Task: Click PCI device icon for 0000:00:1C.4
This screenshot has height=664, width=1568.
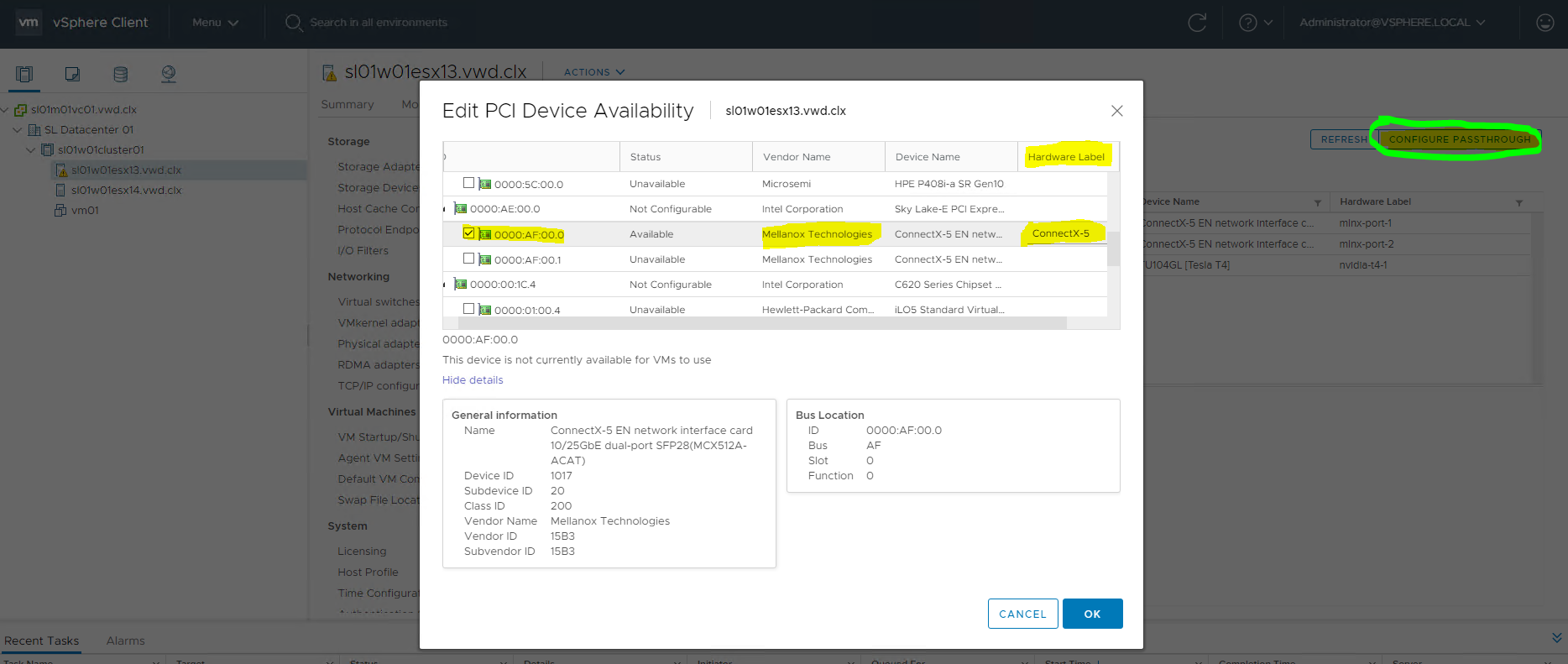Action: click(461, 285)
